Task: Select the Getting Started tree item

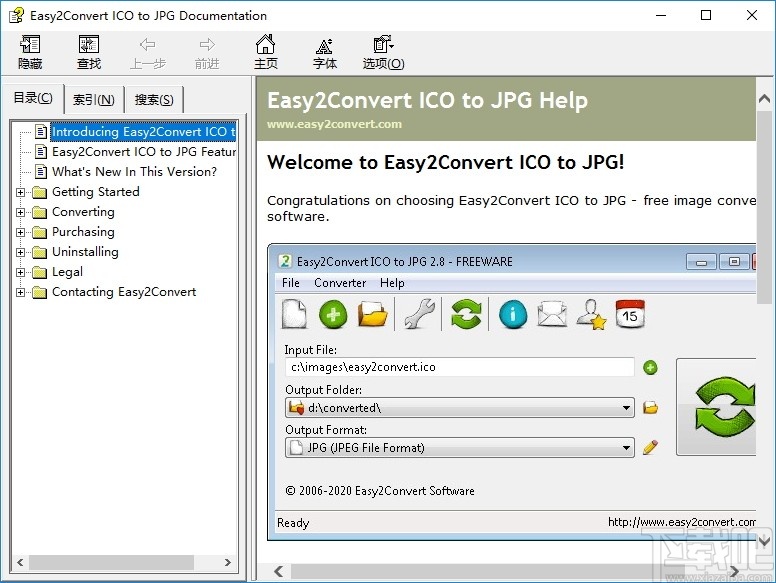Action: pos(96,192)
